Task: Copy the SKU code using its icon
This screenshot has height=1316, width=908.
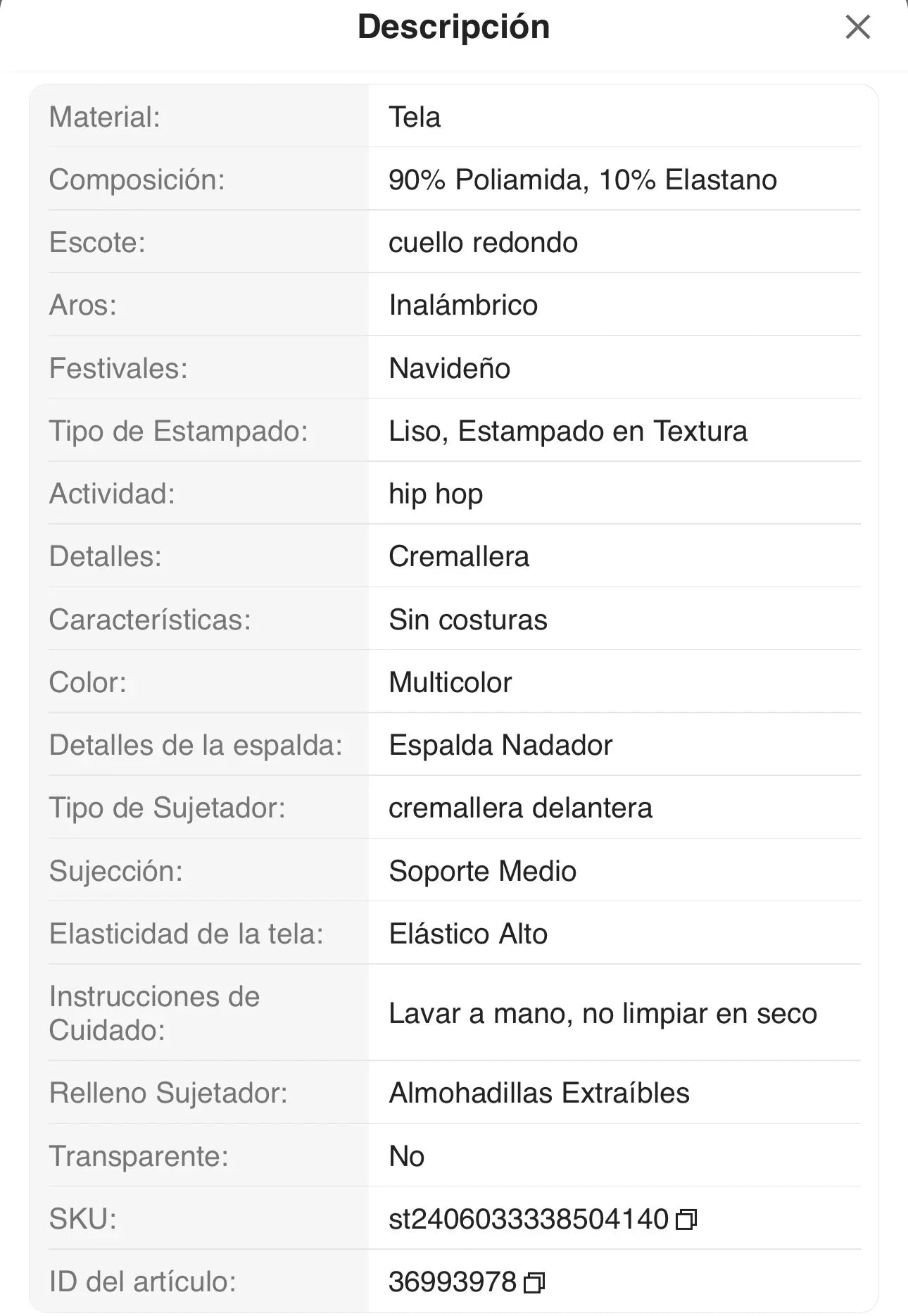Action: [x=686, y=1220]
